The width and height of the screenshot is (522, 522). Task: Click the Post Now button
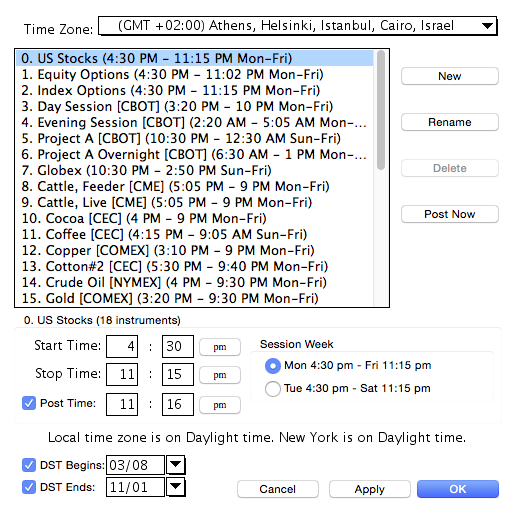[x=450, y=214]
